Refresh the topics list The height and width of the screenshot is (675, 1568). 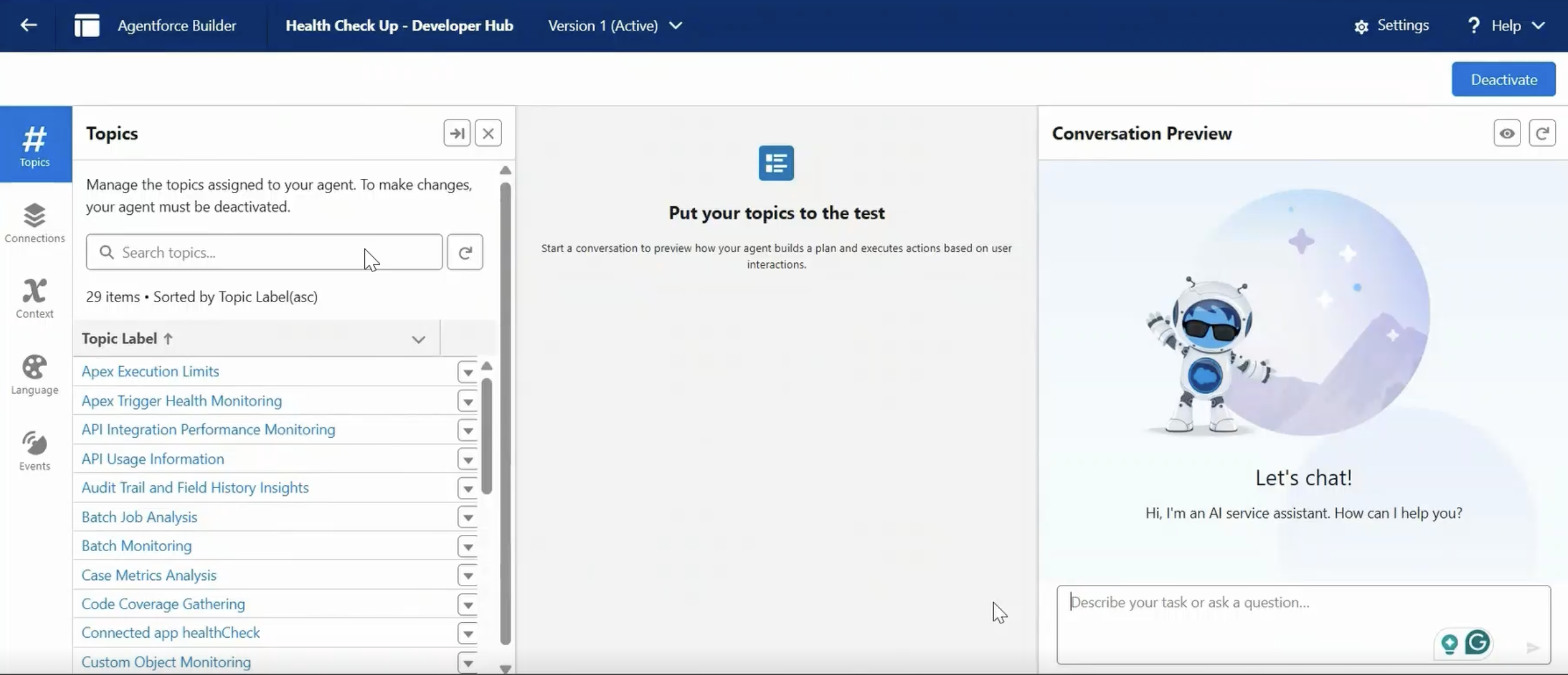[464, 252]
